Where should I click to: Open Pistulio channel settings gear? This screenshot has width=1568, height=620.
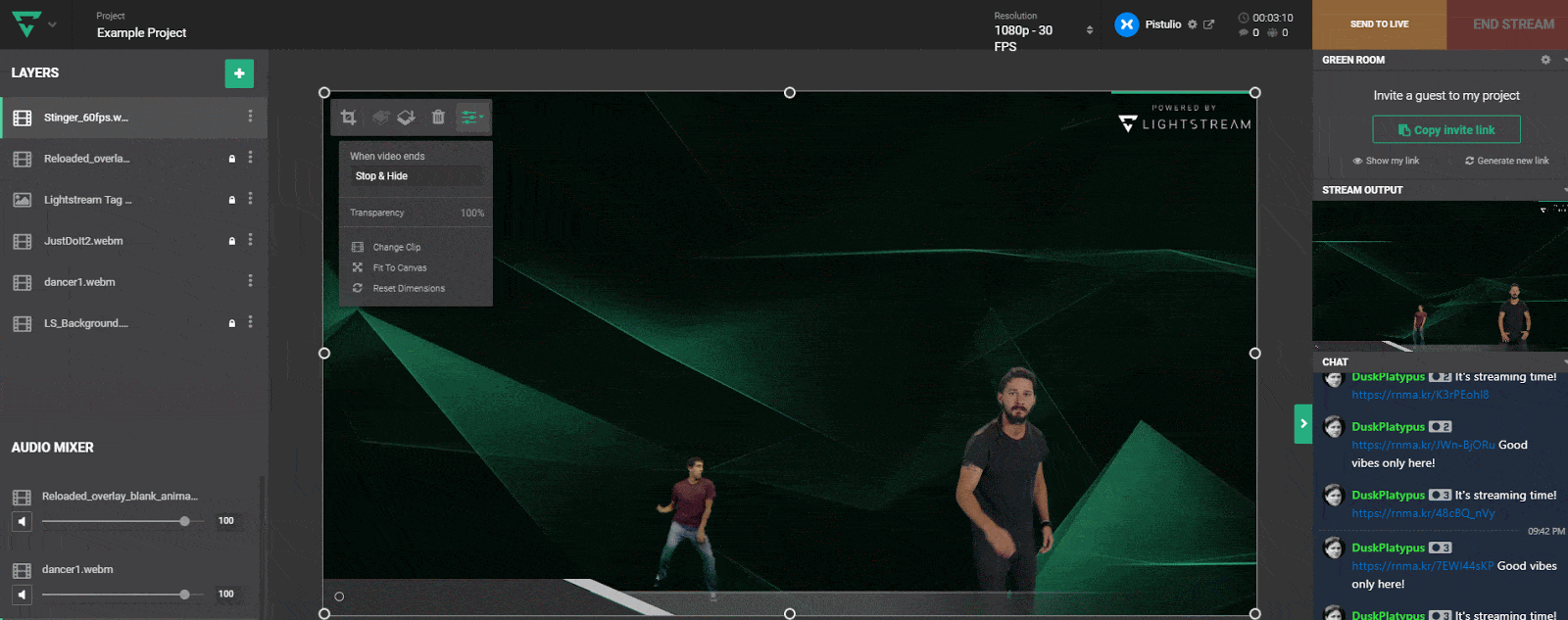coord(1193,24)
